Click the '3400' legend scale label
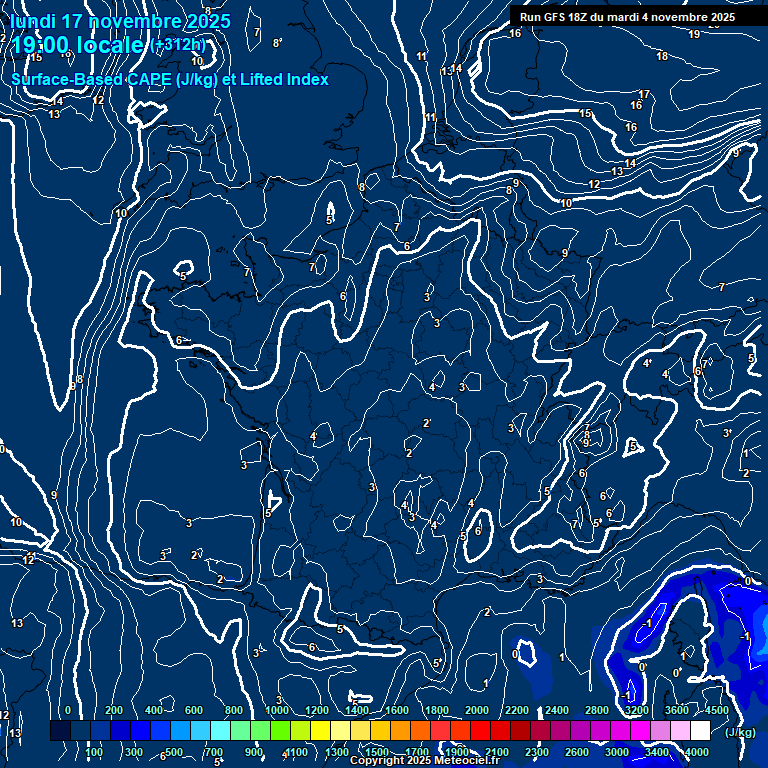The height and width of the screenshot is (768, 768). (657, 752)
